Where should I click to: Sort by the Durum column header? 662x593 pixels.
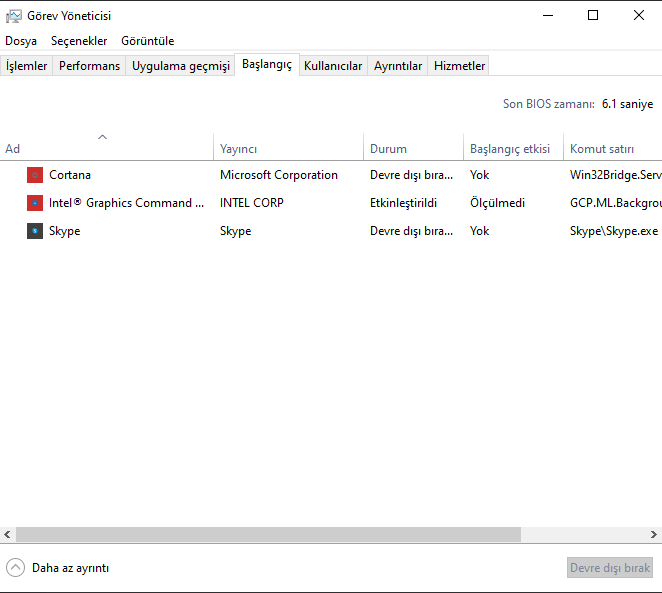point(413,149)
